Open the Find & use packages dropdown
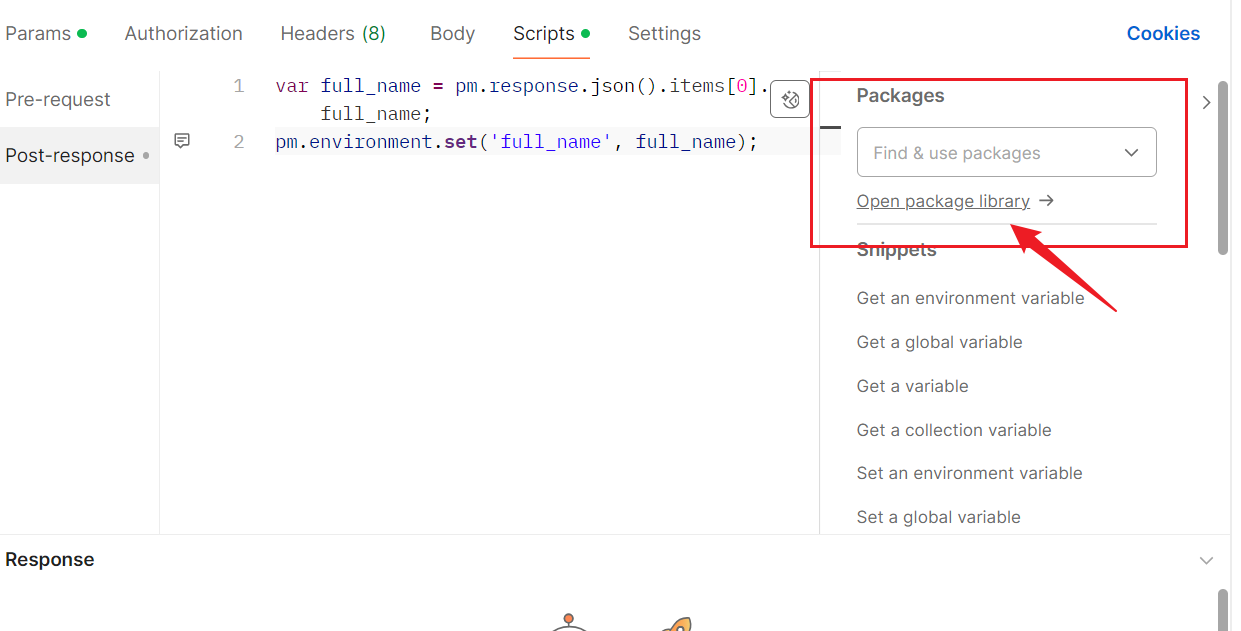This screenshot has height=631, width=1241. (x=1006, y=152)
